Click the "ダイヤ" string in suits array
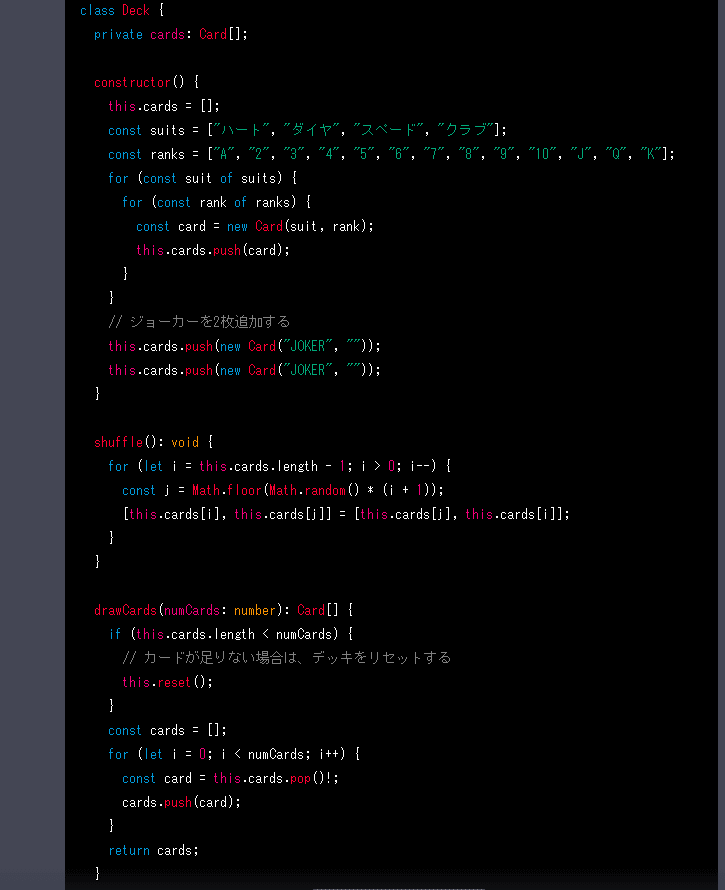 point(311,130)
